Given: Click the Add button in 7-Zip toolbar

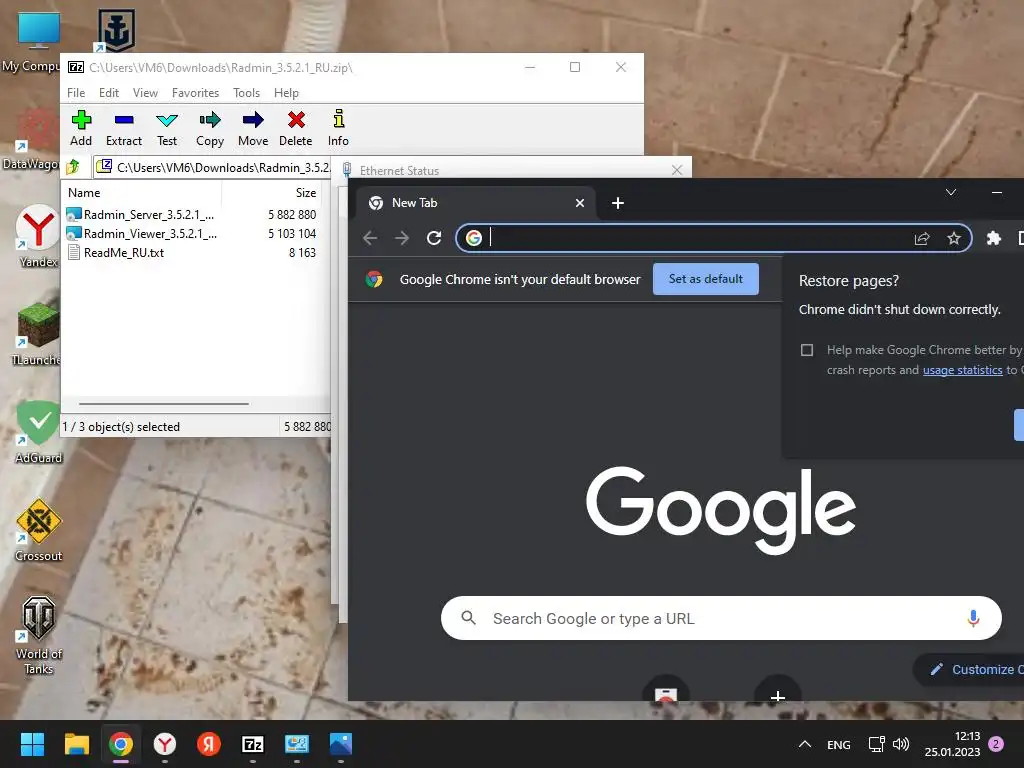Looking at the screenshot, I should pyautogui.click(x=81, y=128).
